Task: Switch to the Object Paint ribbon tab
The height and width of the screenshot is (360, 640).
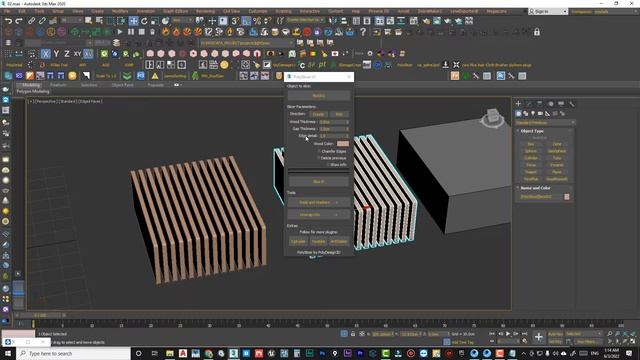Action: pyautogui.click(x=122, y=85)
